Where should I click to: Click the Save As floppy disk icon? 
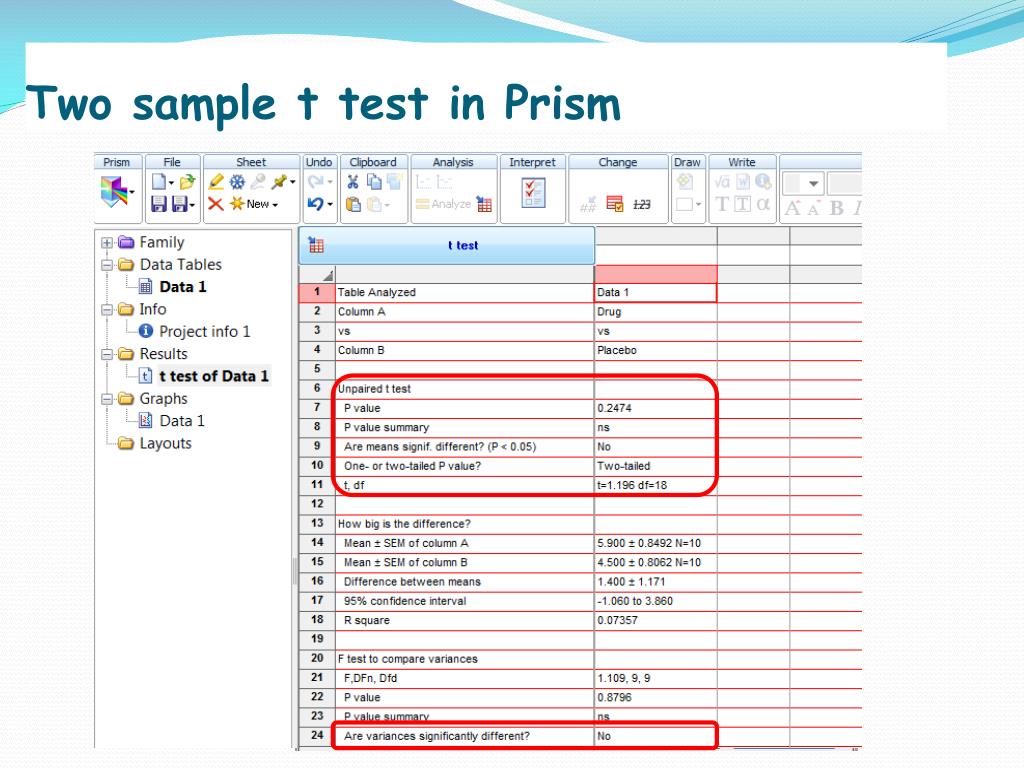click(x=180, y=204)
